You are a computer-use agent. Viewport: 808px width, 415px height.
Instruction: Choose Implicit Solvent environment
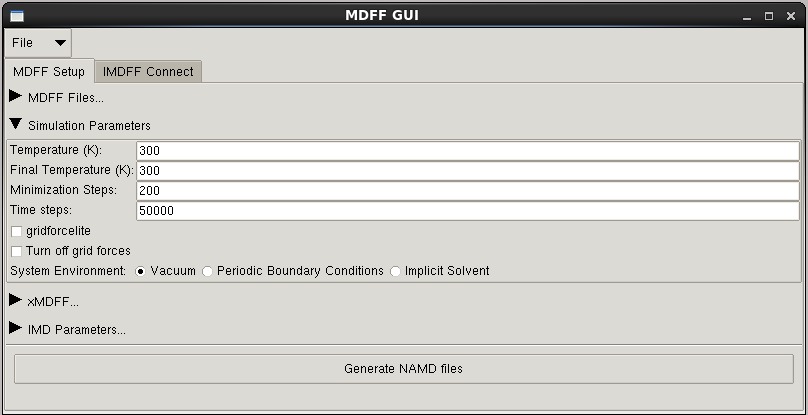tap(396, 271)
